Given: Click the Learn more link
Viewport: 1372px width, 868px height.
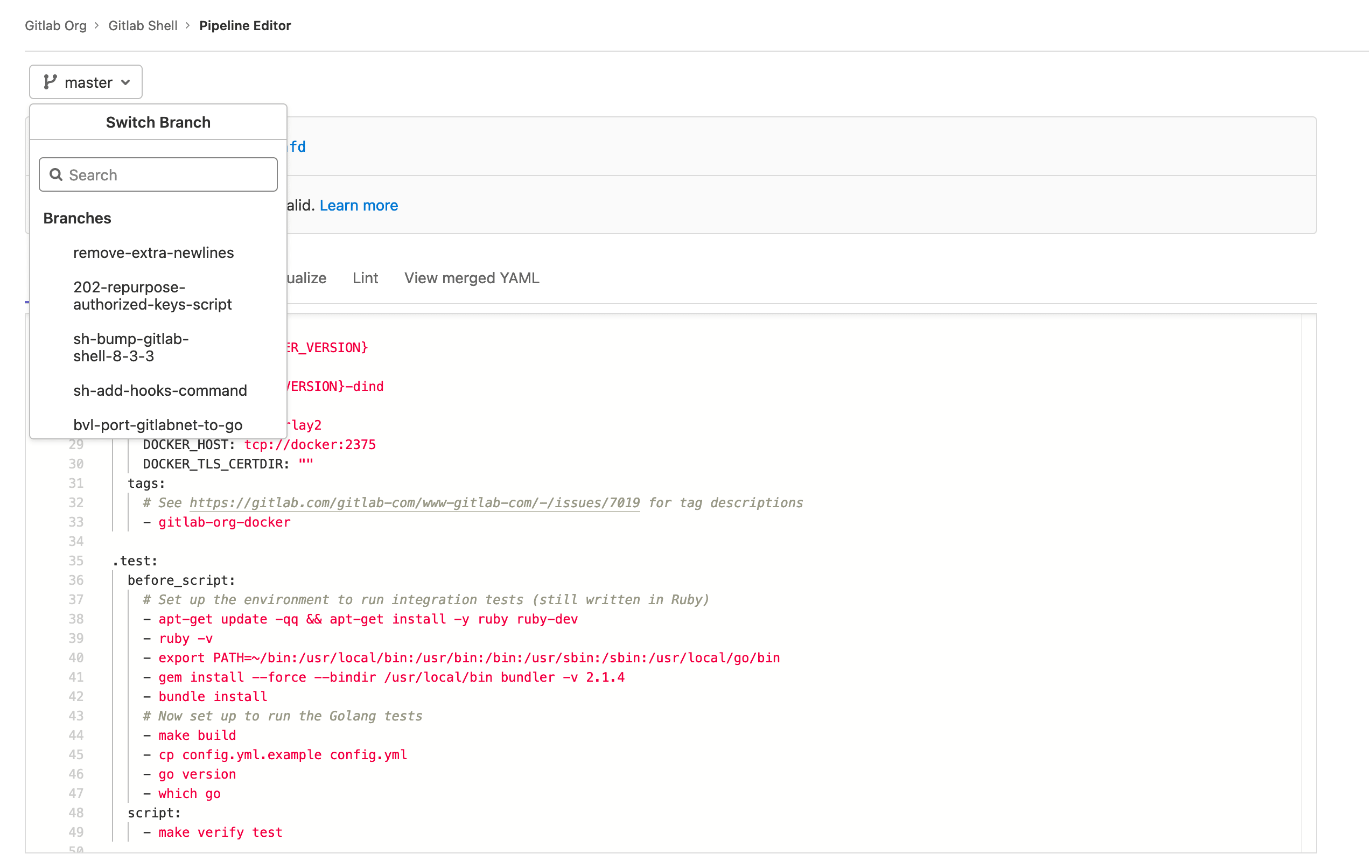Looking at the screenshot, I should pyautogui.click(x=359, y=205).
